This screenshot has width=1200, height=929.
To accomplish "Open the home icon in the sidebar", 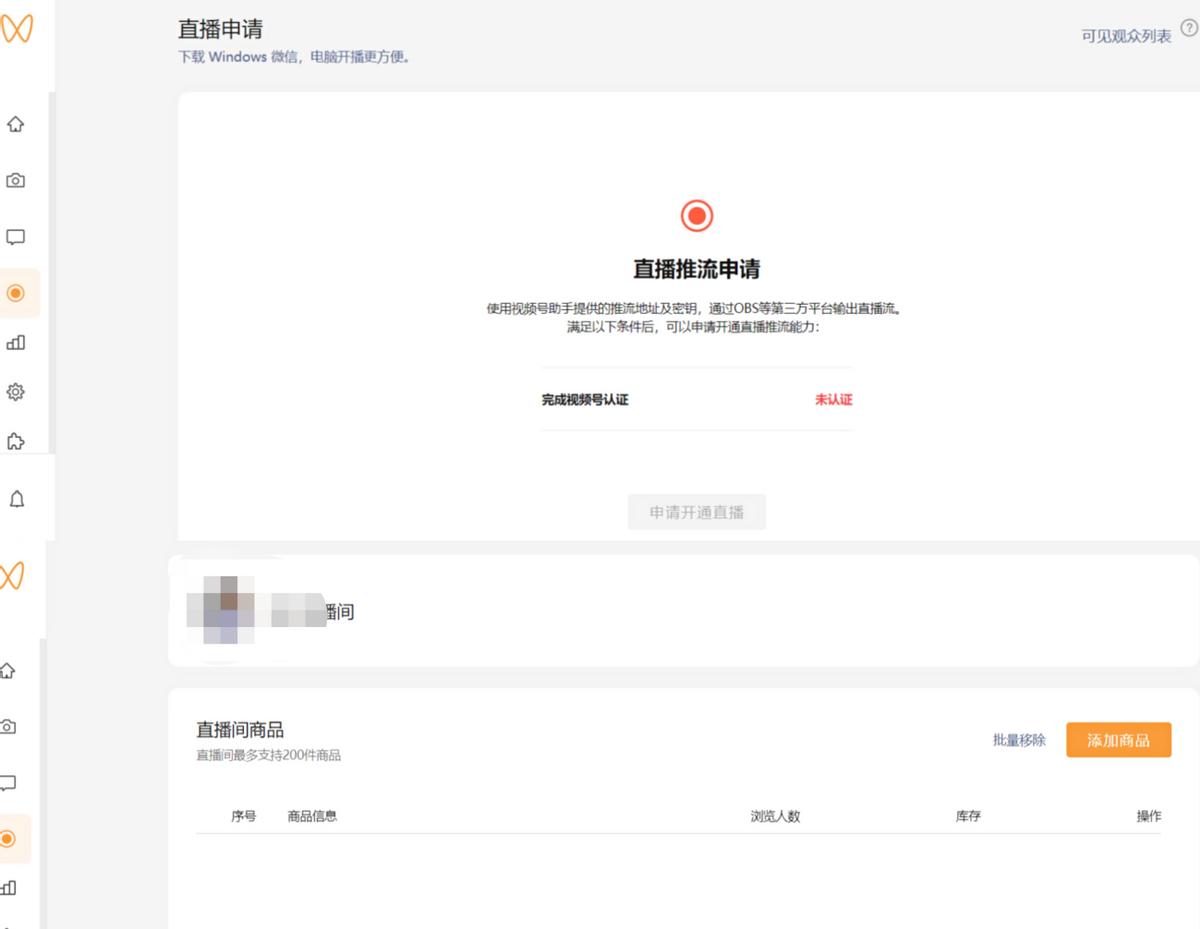I will point(14,124).
